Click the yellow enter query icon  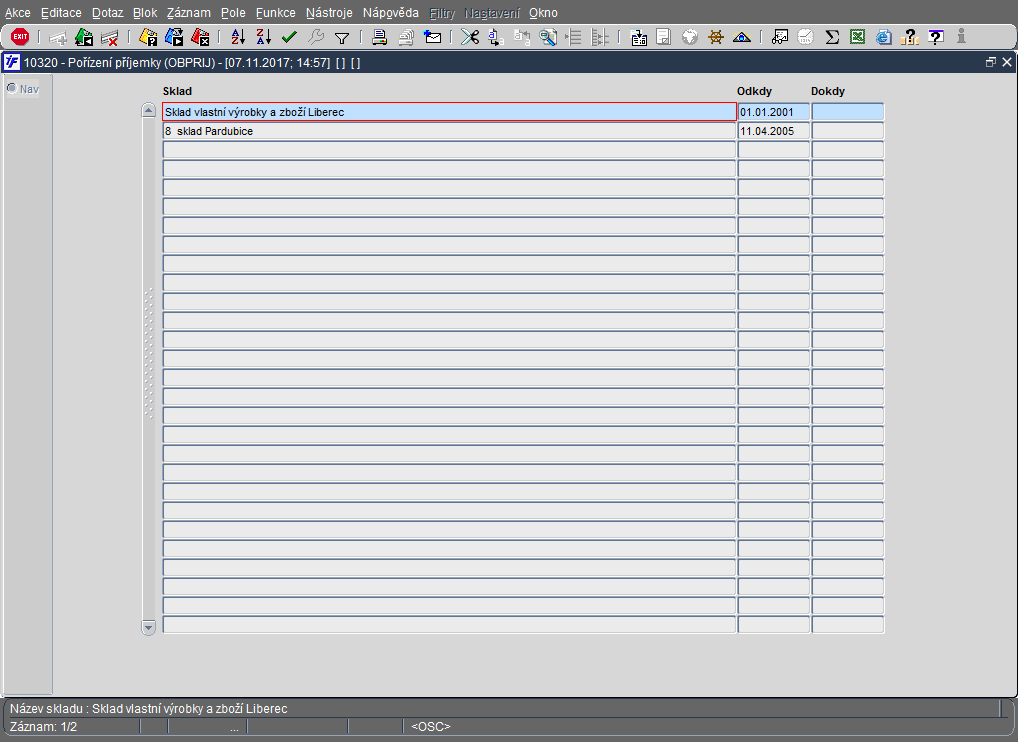[148, 38]
